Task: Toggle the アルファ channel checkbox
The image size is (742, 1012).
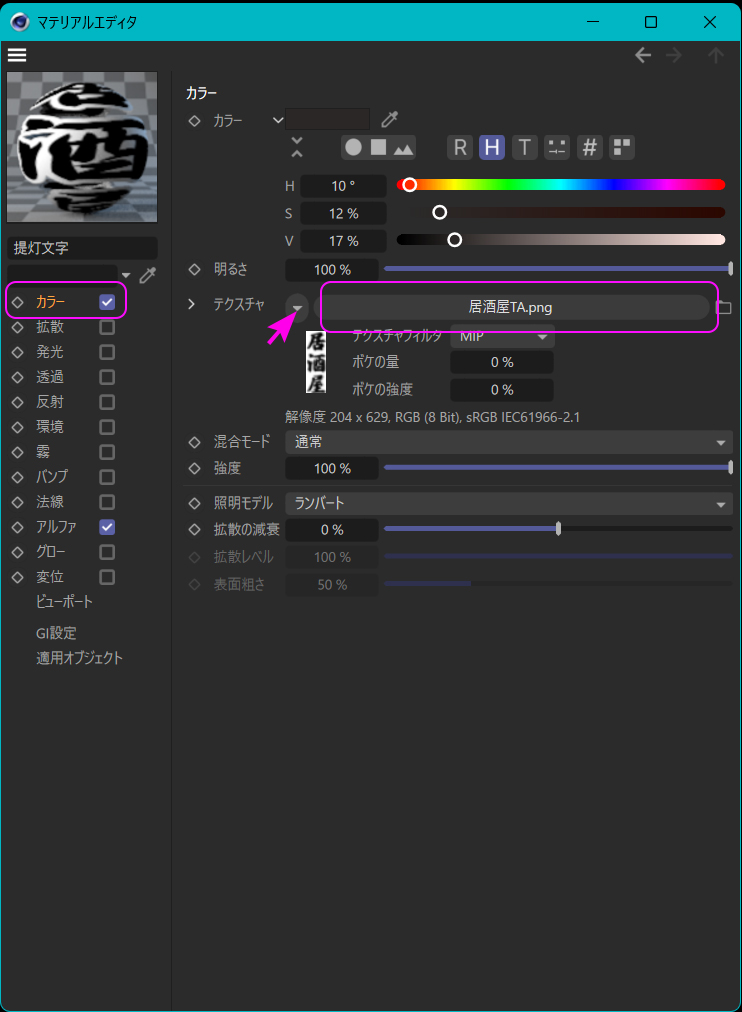Action: pyautogui.click(x=107, y=527)
